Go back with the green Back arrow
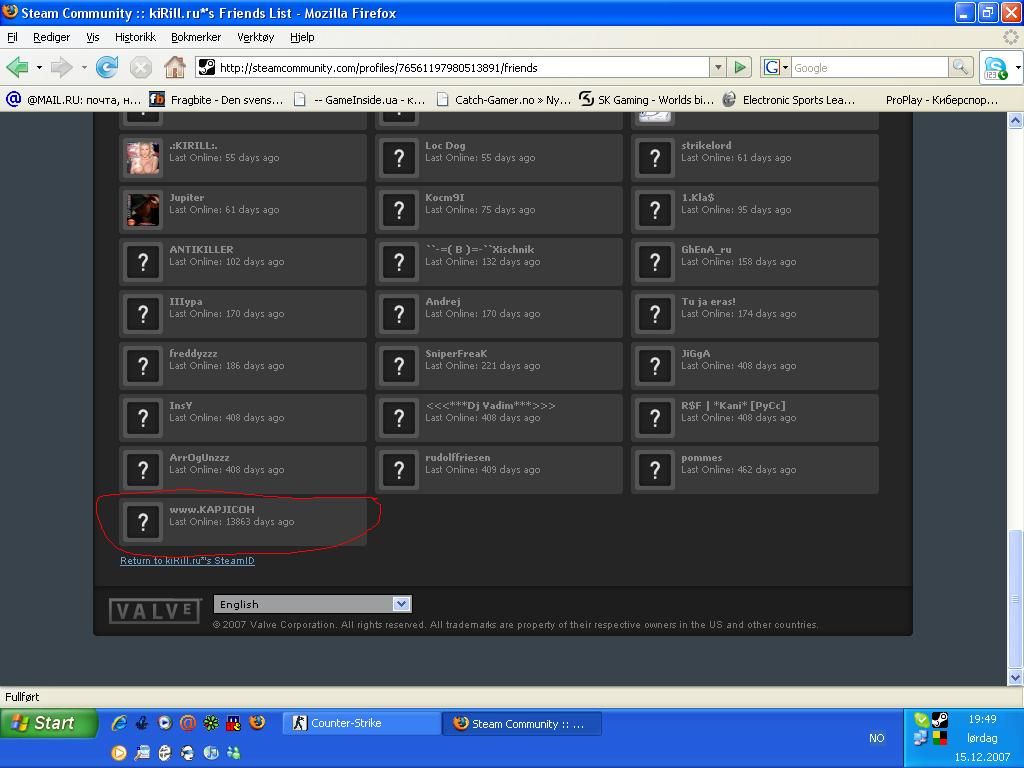 tap(17, 67)
